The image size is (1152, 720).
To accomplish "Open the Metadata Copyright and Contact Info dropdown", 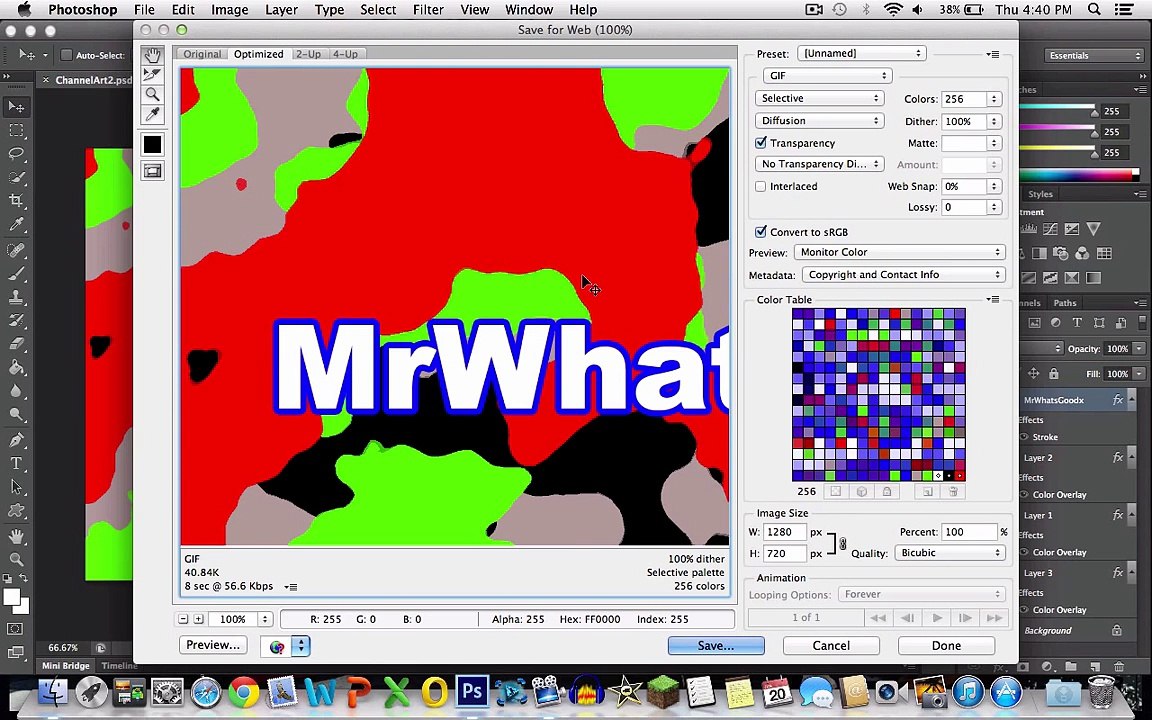I will pos(903,275).
